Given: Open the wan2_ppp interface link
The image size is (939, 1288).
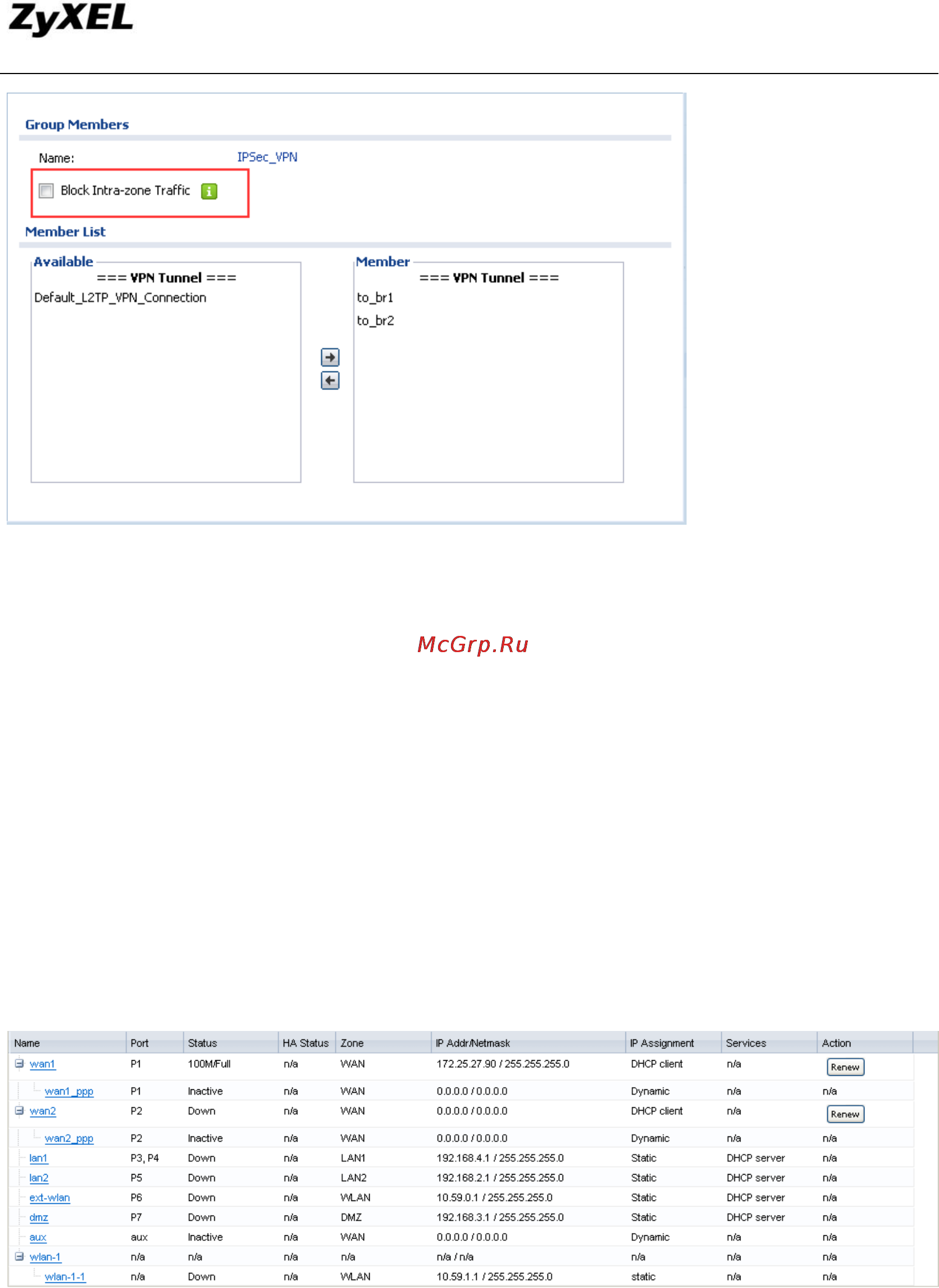Looking at the screenshot, I should point(69,1139).
